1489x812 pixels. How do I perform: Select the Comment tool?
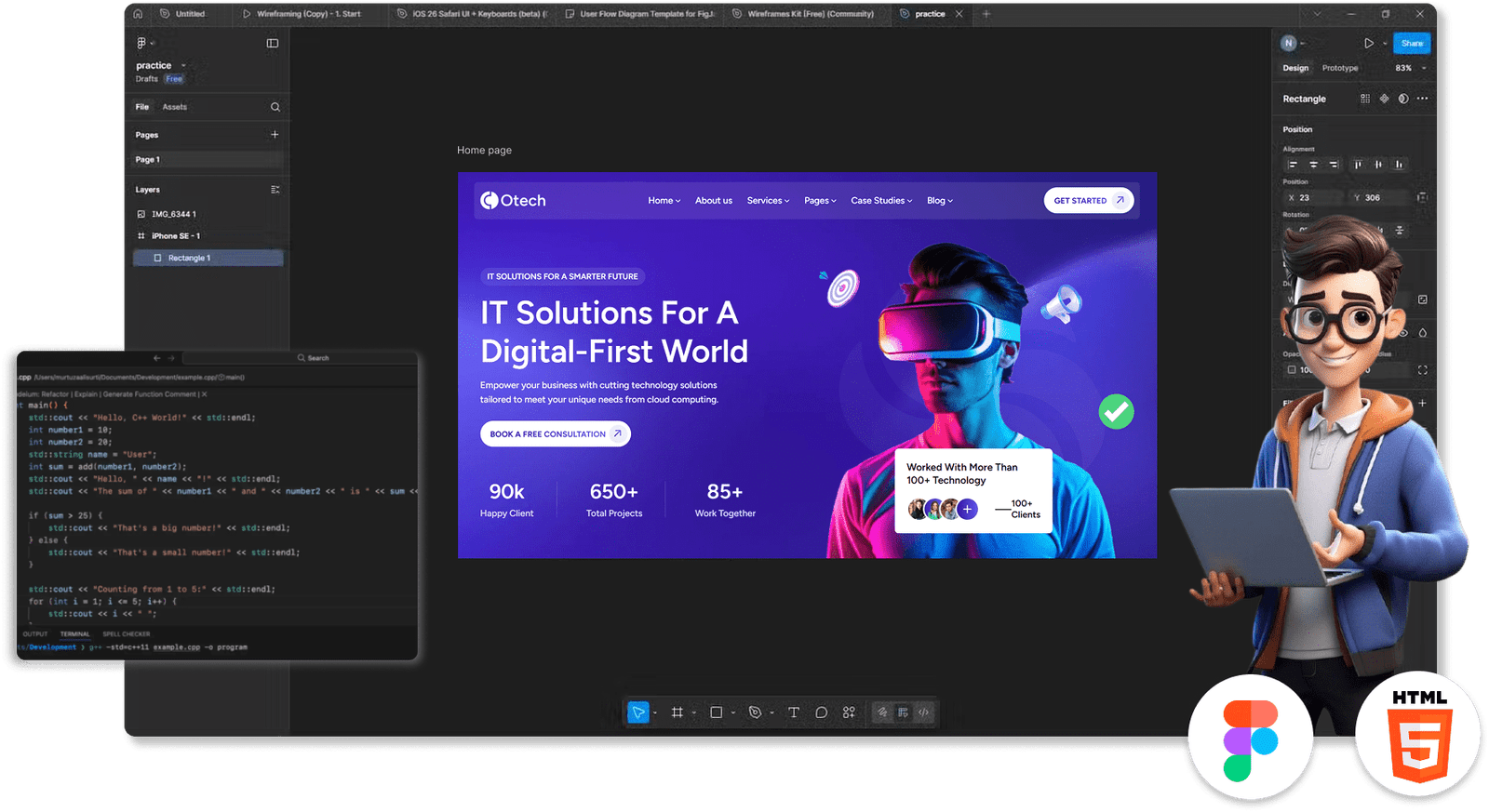tap(821, 712)
